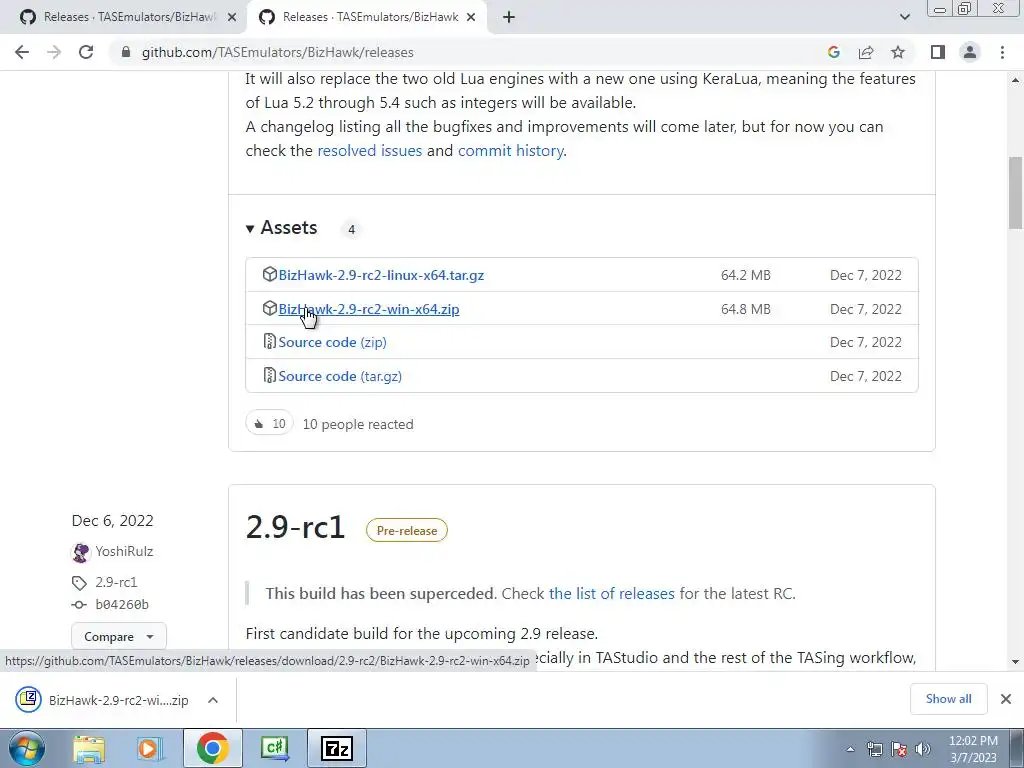Open the tab search chevron
Screen dimensions: 1024x768
tap(904, 18)
